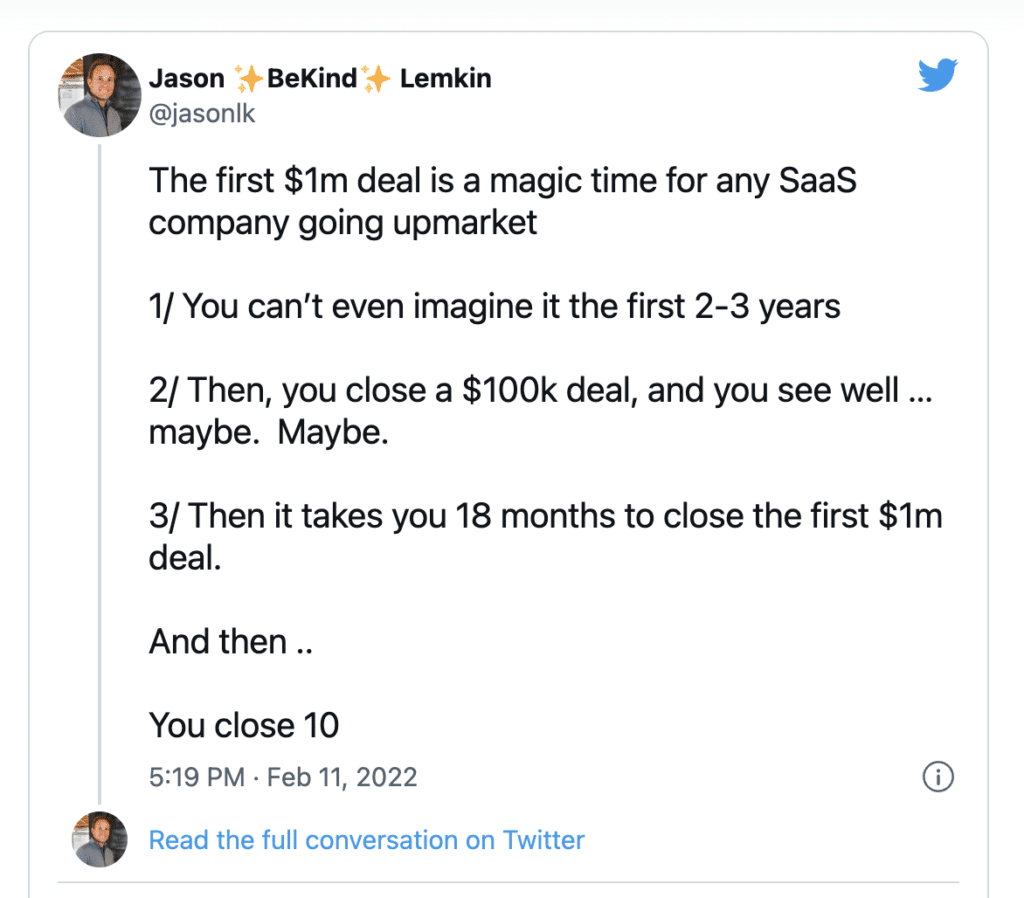Open Jason Lemkin's large profile avatar

tap(99, 95)
